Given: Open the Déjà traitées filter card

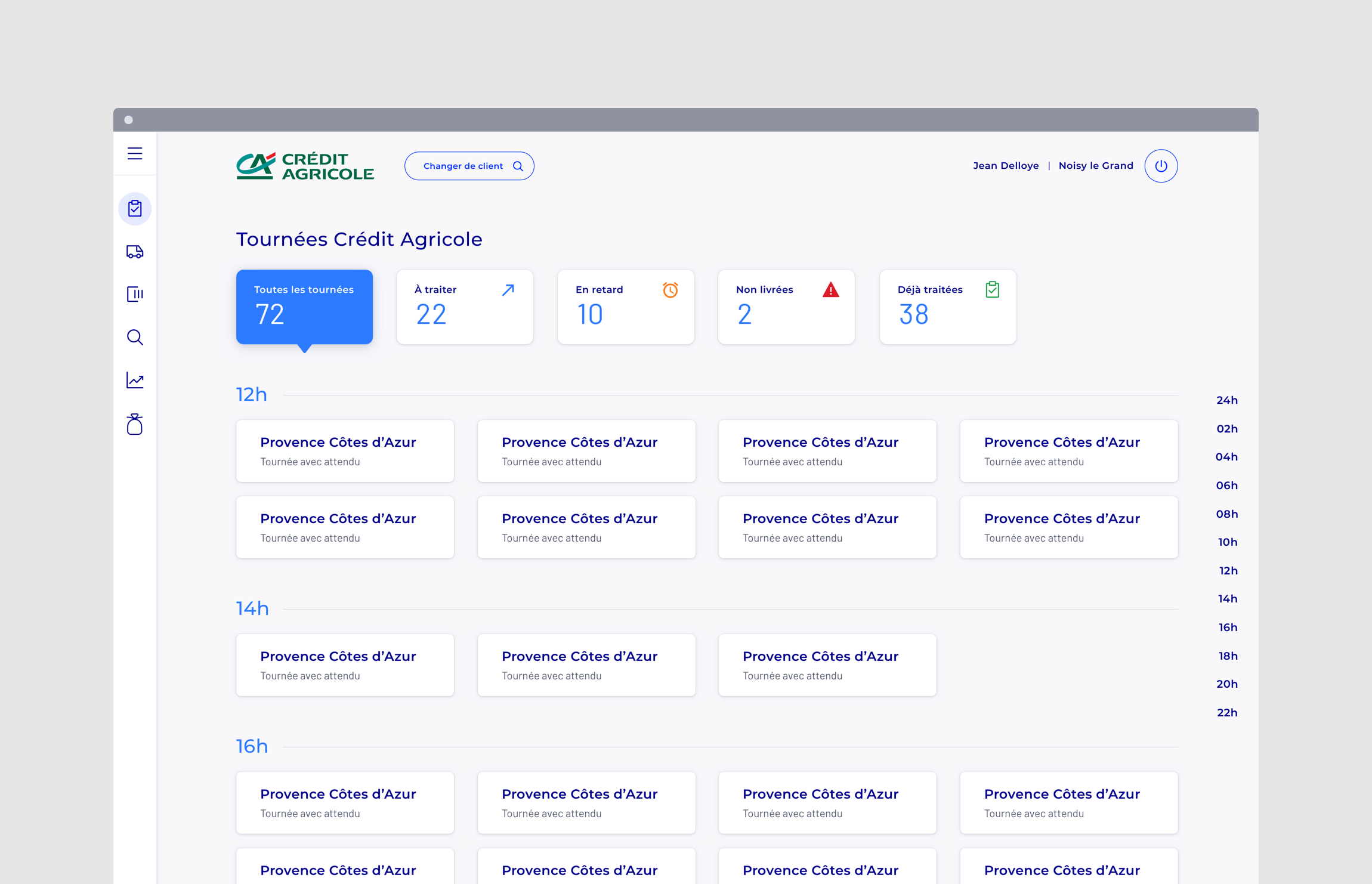Looking at the screenshot, I should pyautogui.click(x=947, y=307).
